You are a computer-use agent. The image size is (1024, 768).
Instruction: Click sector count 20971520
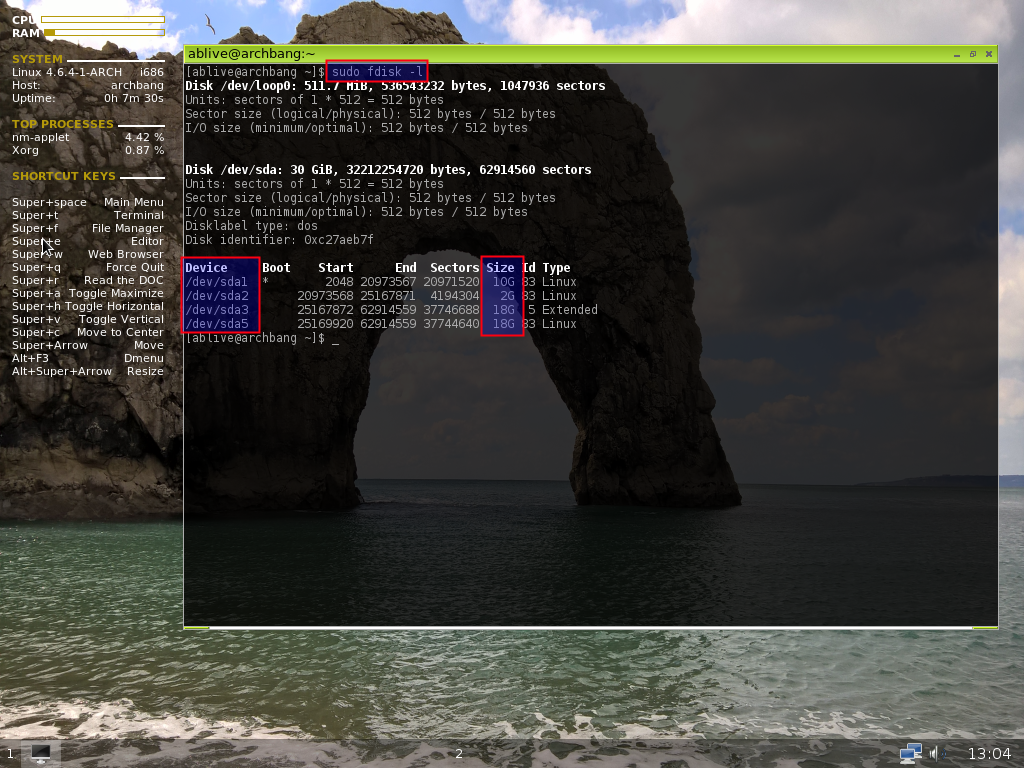click(451, 282)
